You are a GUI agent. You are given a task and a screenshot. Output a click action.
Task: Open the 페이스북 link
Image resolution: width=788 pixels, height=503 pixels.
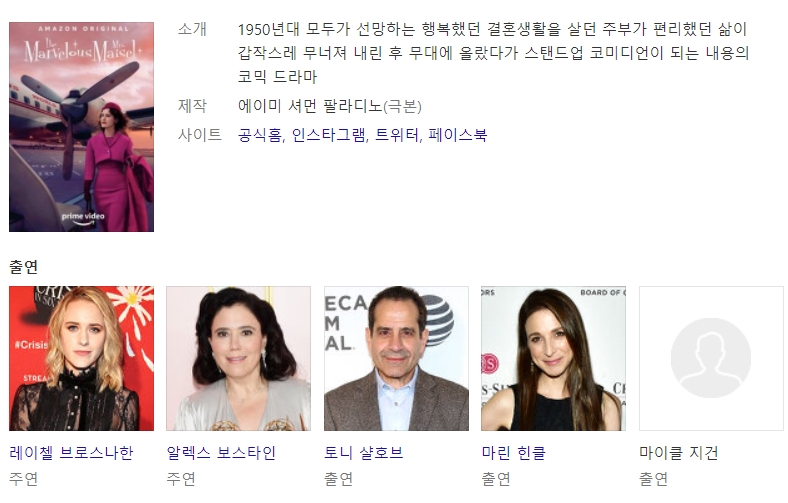point(457,135)
